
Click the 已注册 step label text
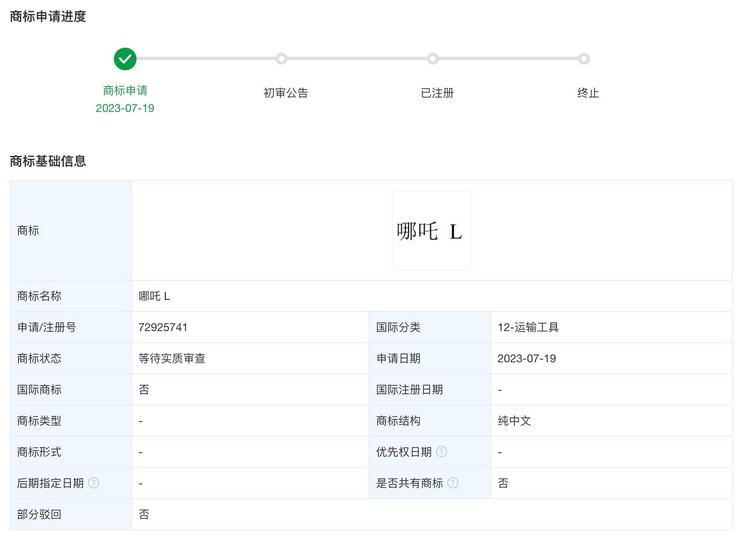pos(437,93)
